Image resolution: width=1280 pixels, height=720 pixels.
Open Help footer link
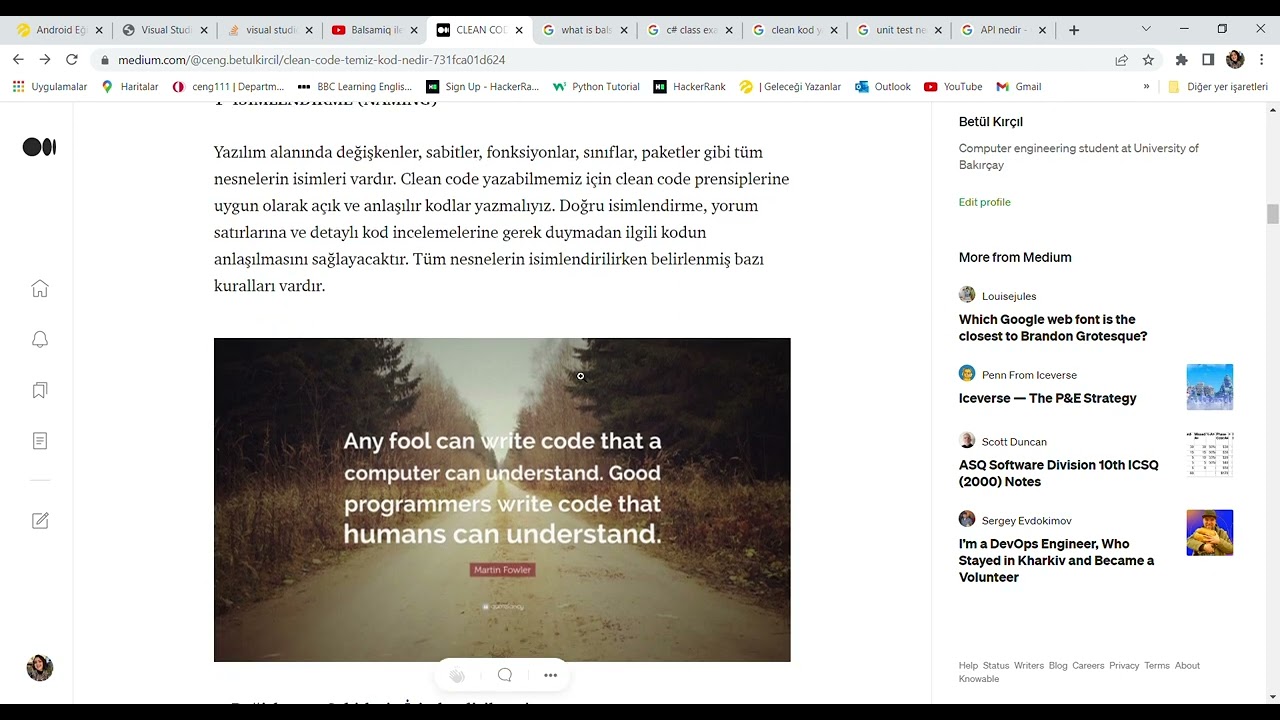(968, 666)
